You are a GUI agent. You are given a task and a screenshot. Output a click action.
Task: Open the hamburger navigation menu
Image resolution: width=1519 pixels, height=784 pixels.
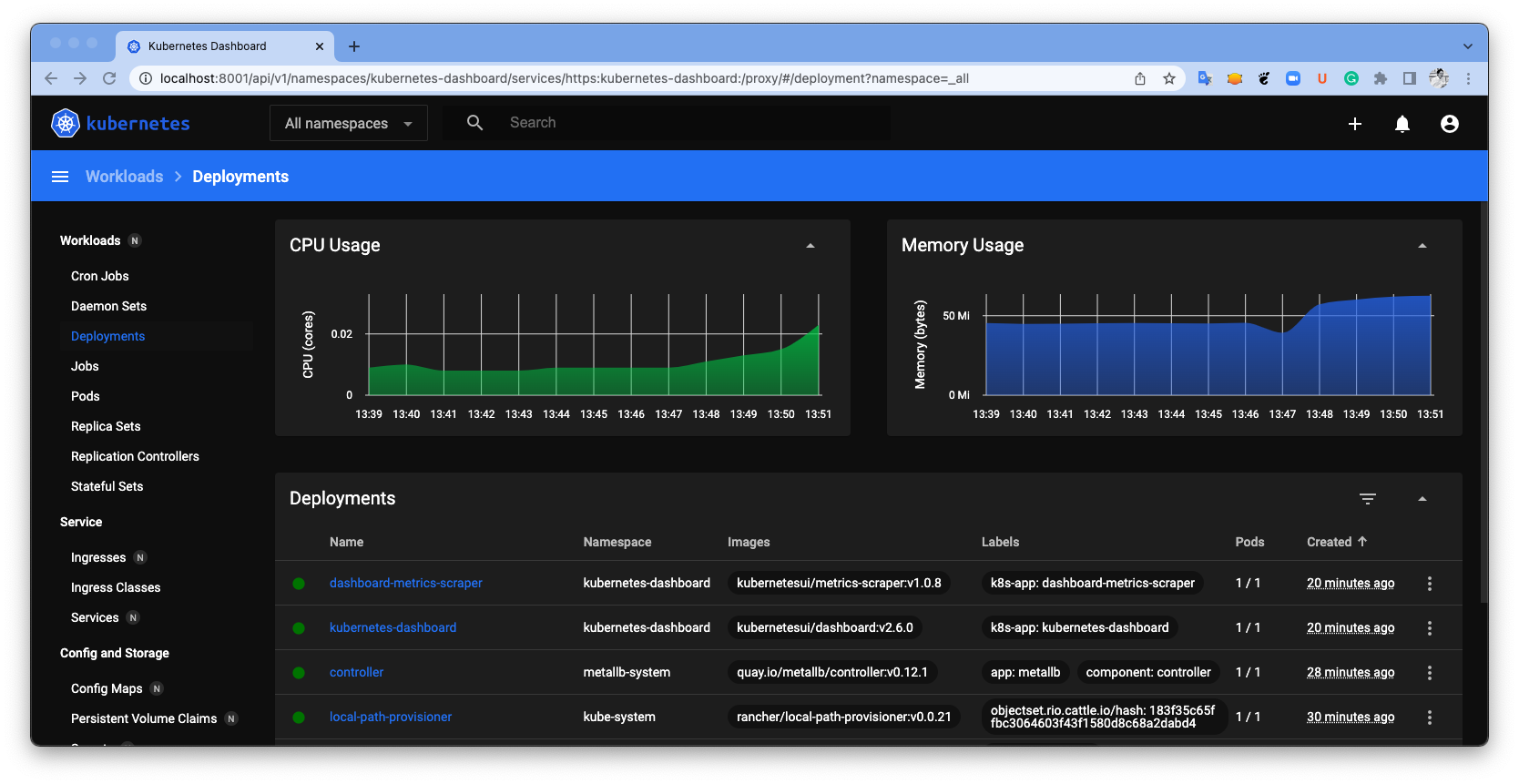tap(60, 177)
